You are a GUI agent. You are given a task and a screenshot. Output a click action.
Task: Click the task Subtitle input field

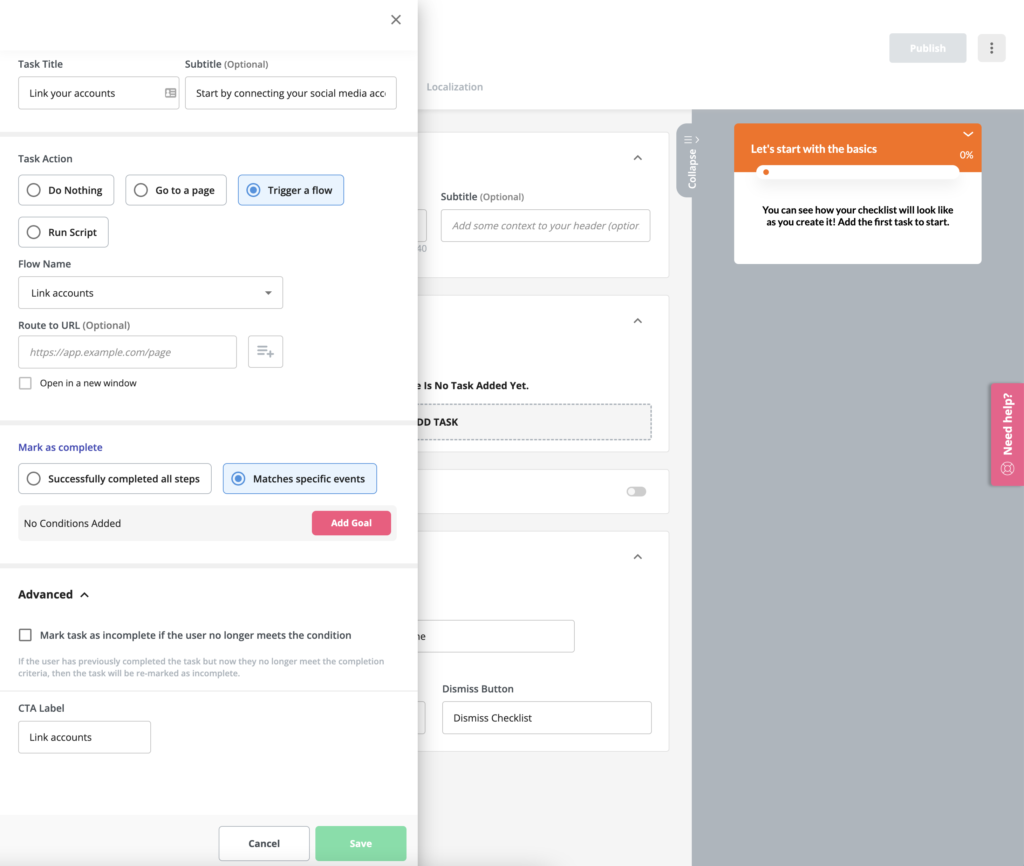click(x=291, y=93)
